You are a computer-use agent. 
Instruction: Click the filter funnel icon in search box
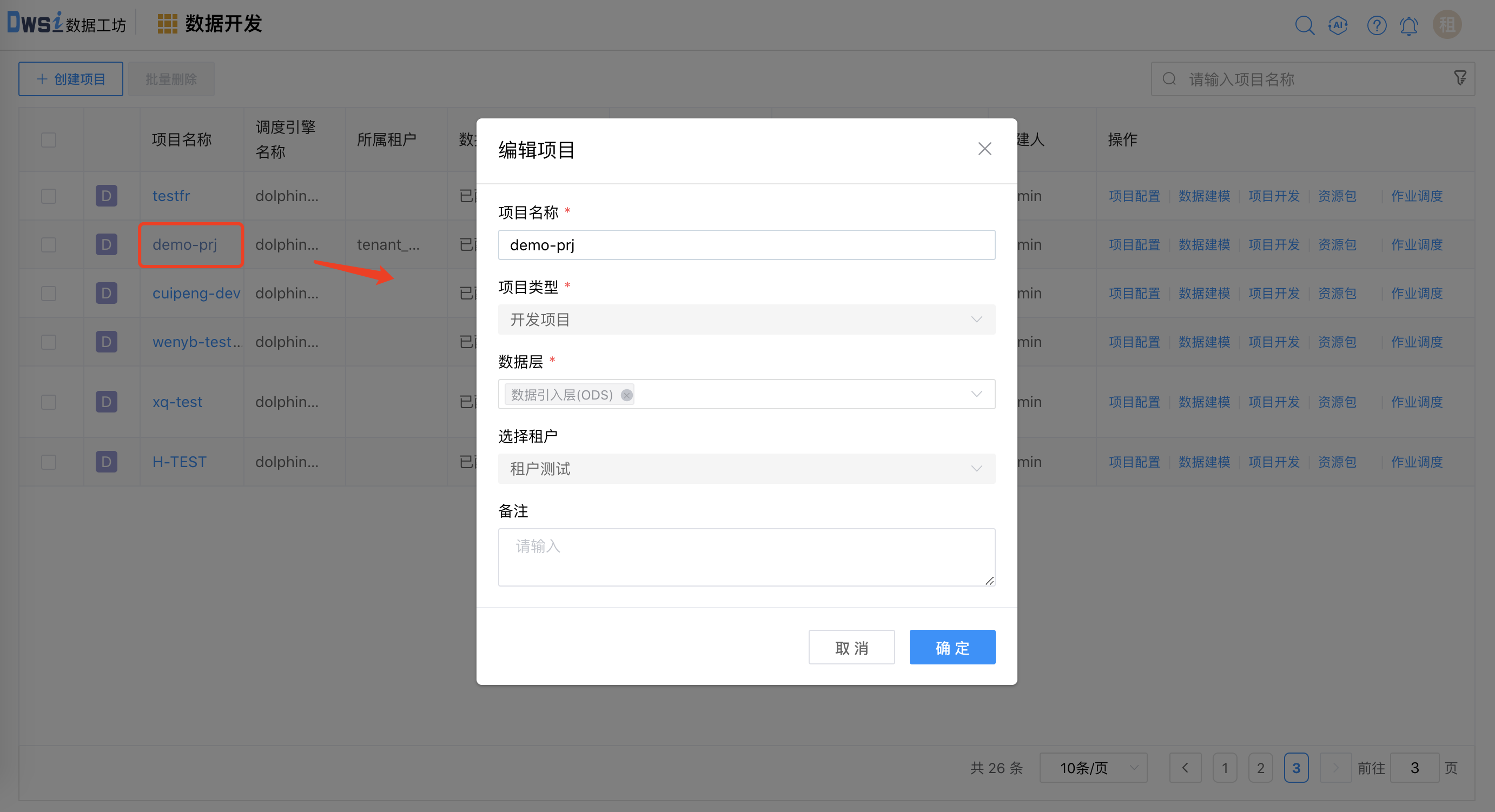click(x=1460, y=78)
